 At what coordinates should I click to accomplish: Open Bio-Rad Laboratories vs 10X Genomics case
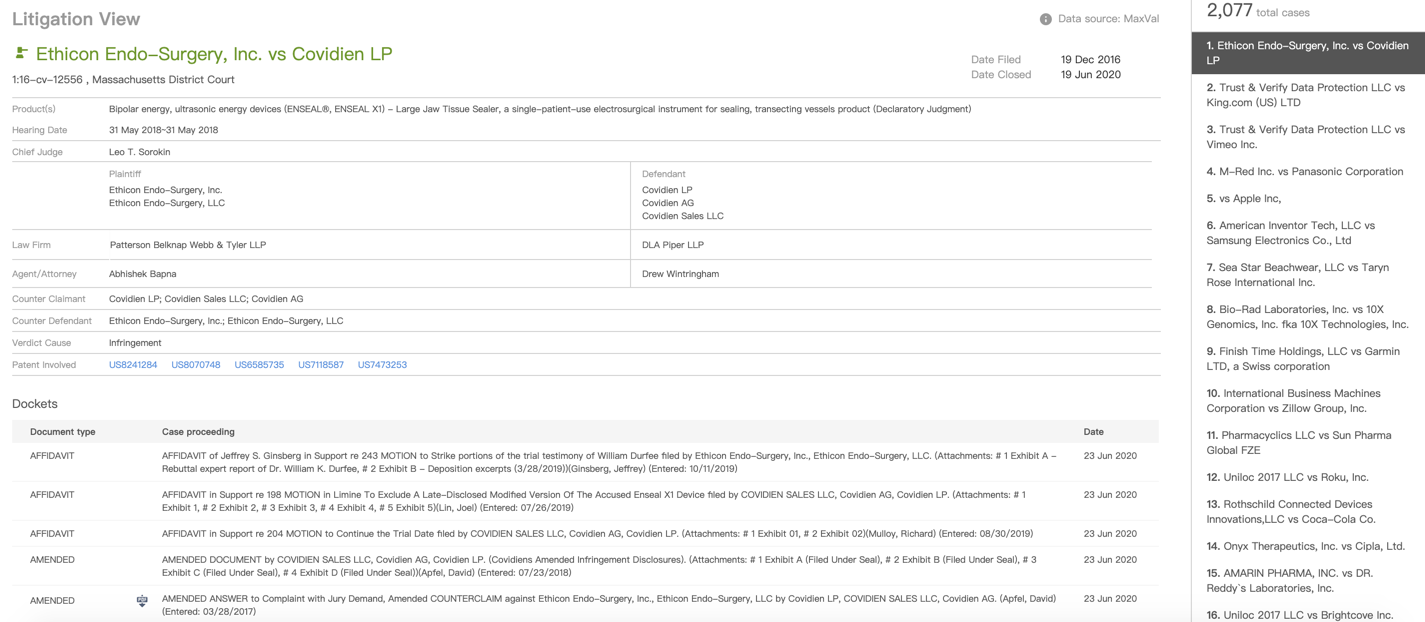[1307, 317]
